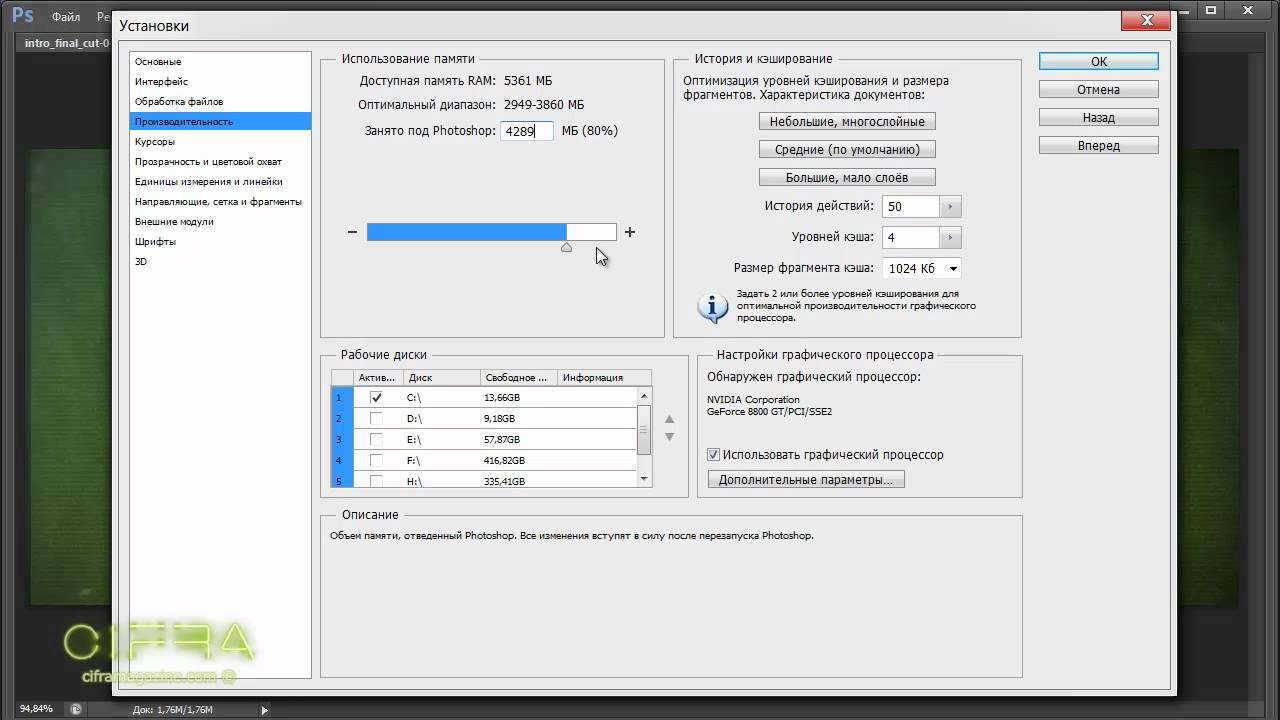Click the Диск column header
Screen dimensions: 1280x720
point(441,377)
